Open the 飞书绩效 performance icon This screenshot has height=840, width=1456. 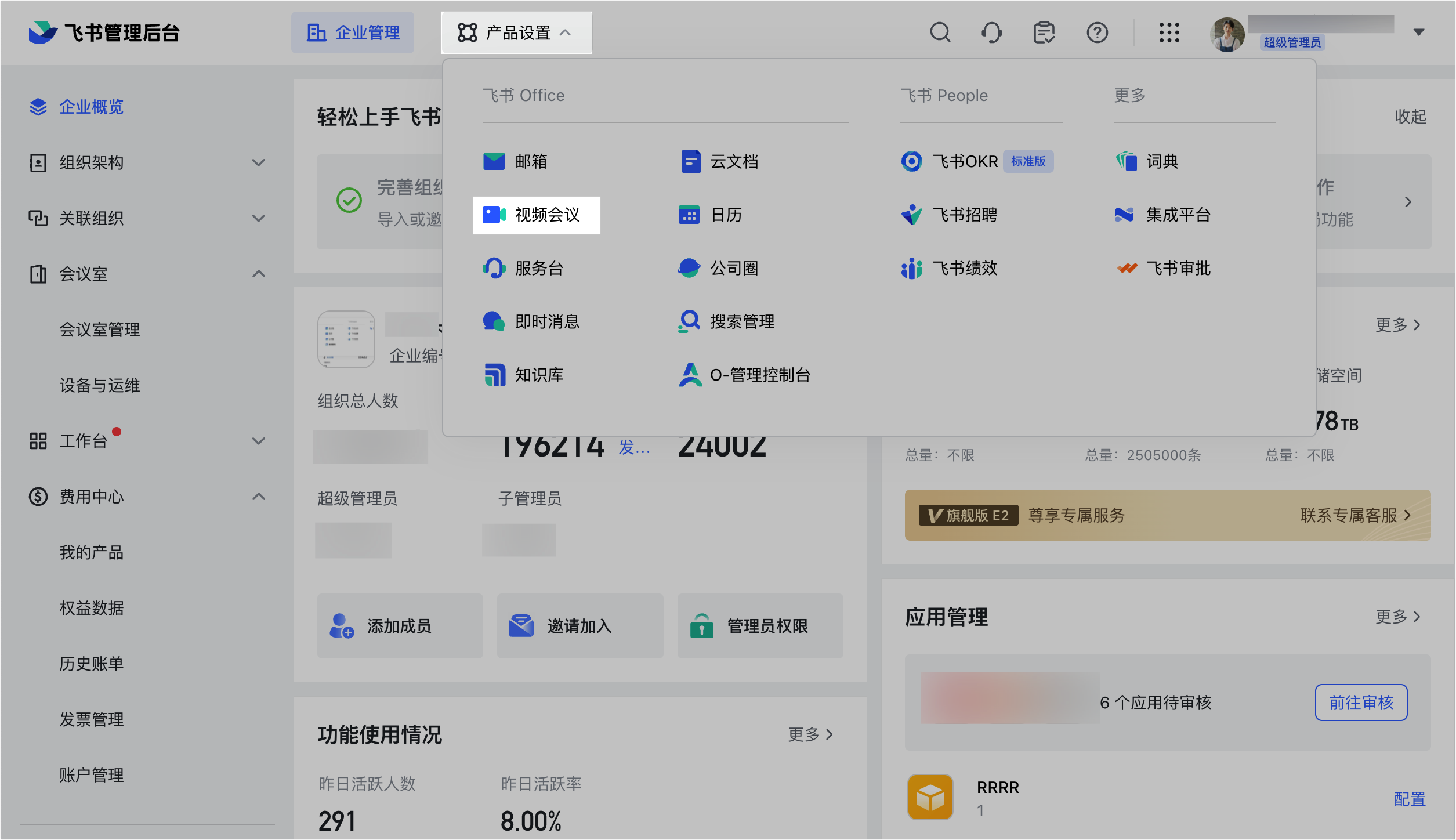point(911,268)
